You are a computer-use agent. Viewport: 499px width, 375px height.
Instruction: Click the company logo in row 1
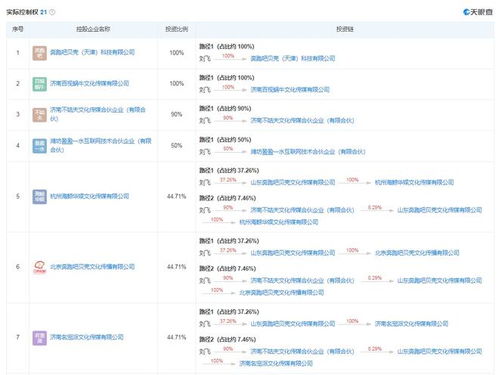pos(39,53)
